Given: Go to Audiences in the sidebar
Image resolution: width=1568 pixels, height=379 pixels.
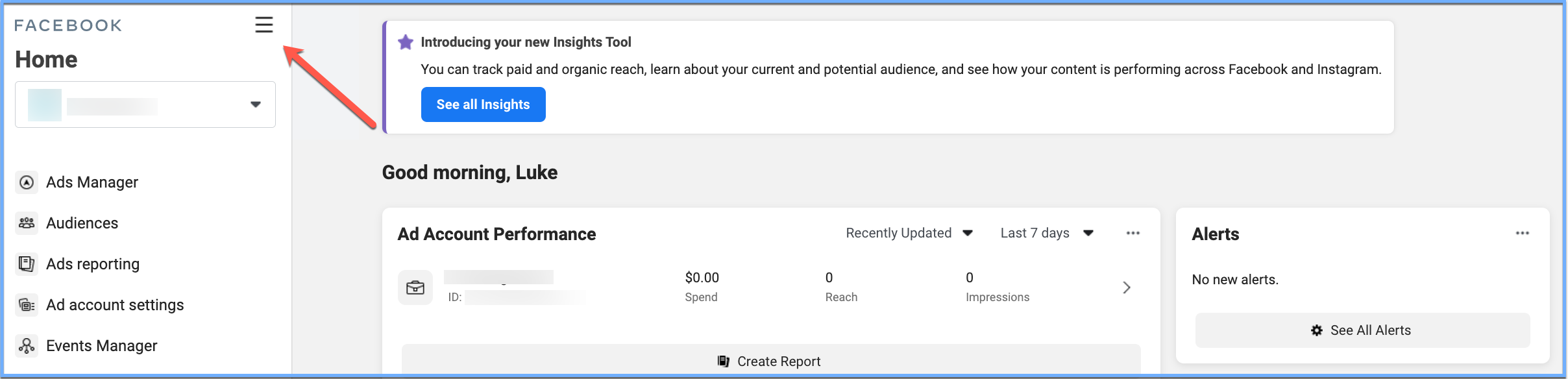Looking at the screenshot, I should pyautogui.click(x=82, y=223).
